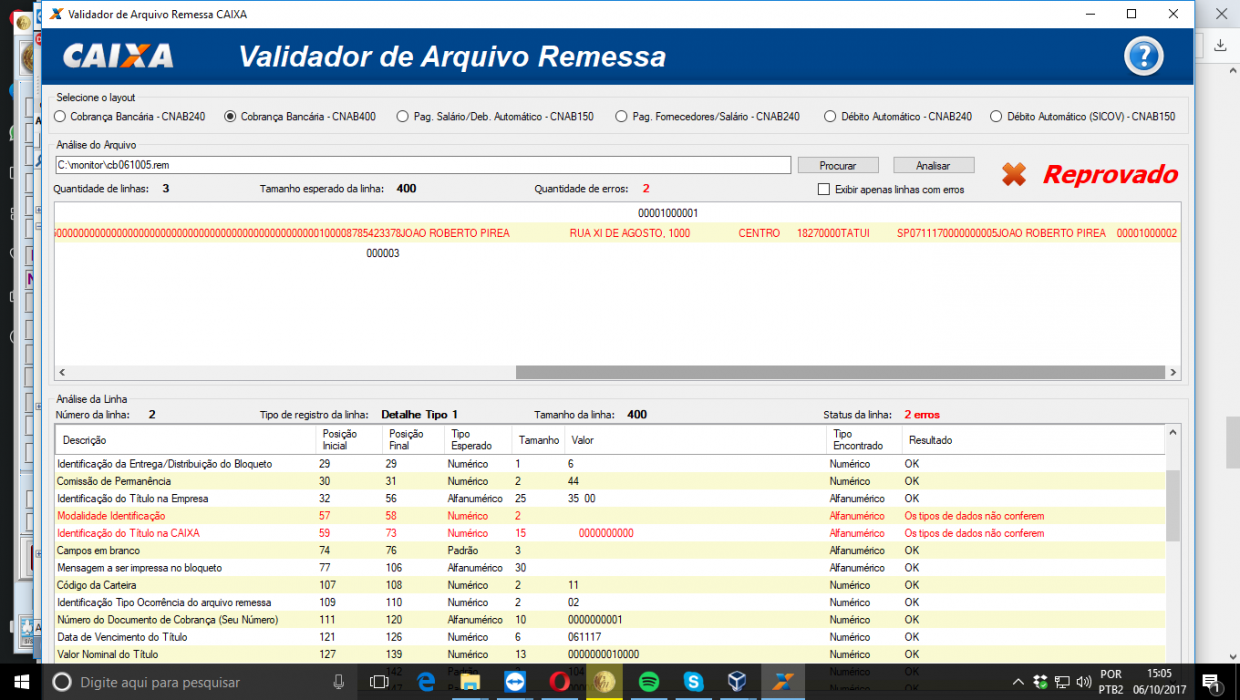
Task: Select Valor Nominal do Título row
Action: tap(610, 654)
